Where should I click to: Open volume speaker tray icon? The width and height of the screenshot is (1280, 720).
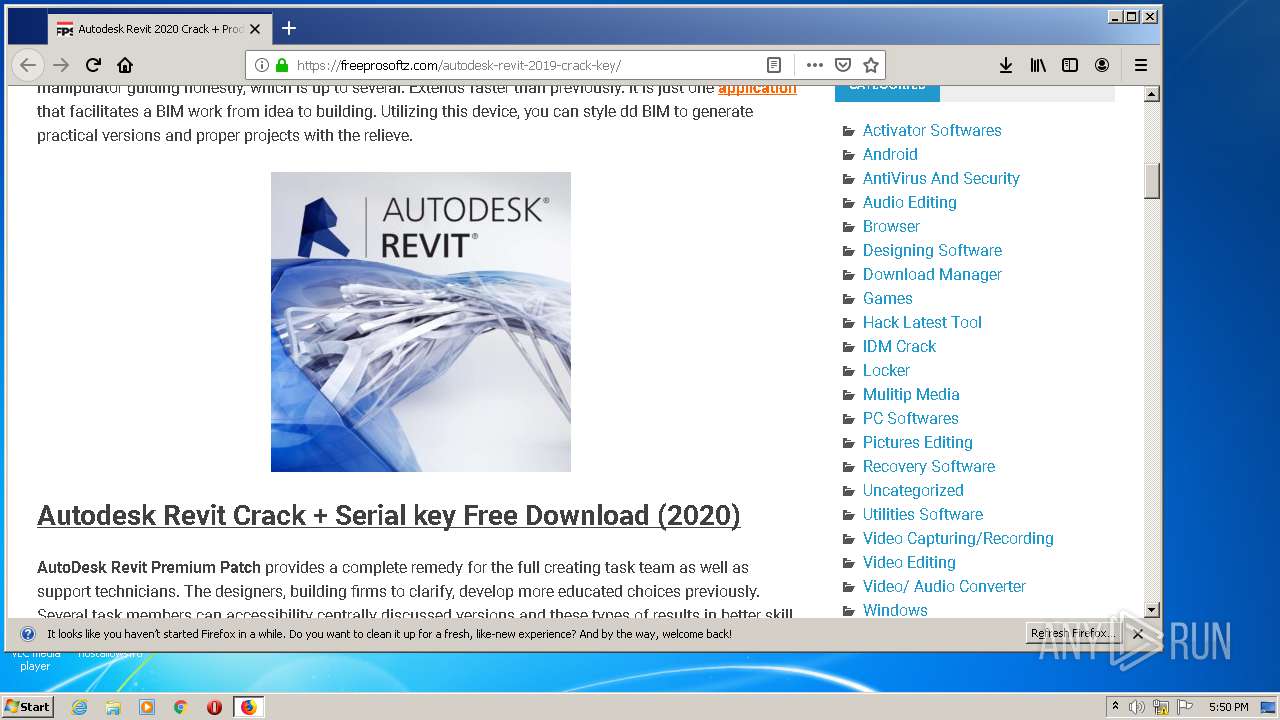1137,707
